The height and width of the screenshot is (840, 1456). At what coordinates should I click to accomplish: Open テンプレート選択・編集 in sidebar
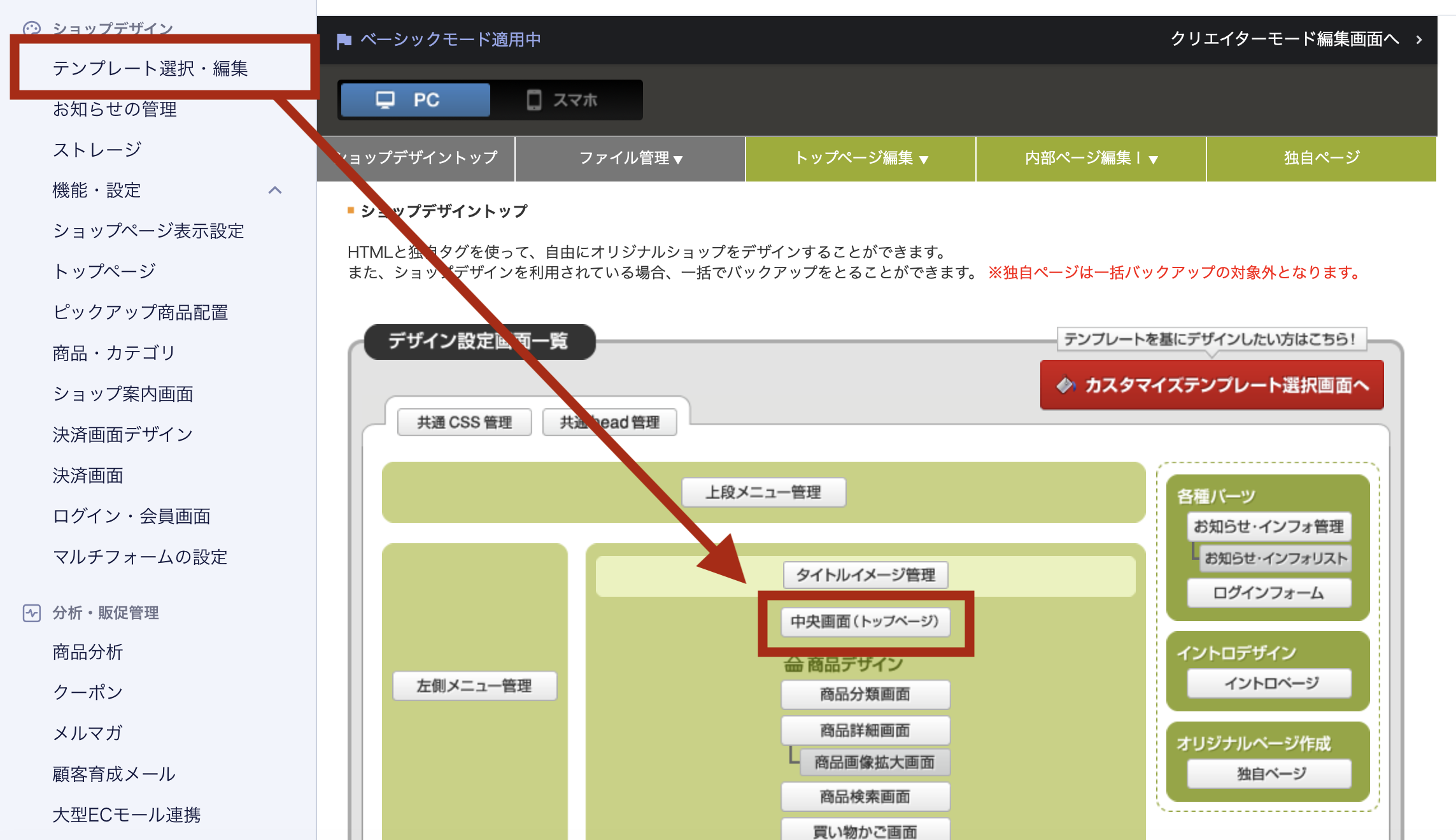pos(150,68)
